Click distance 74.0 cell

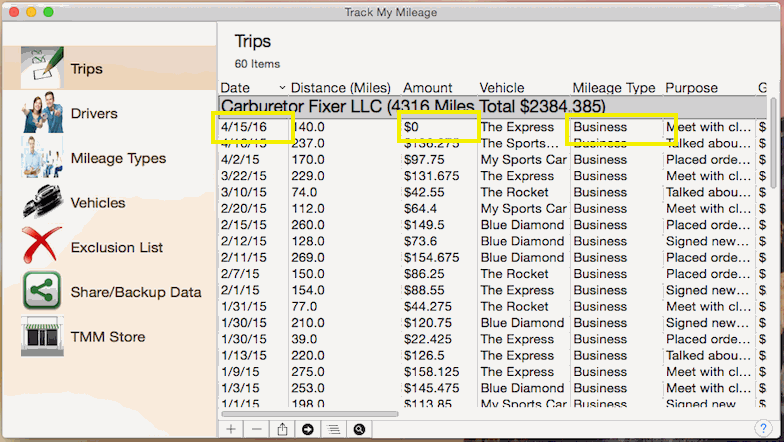click(x=304, y=192)
